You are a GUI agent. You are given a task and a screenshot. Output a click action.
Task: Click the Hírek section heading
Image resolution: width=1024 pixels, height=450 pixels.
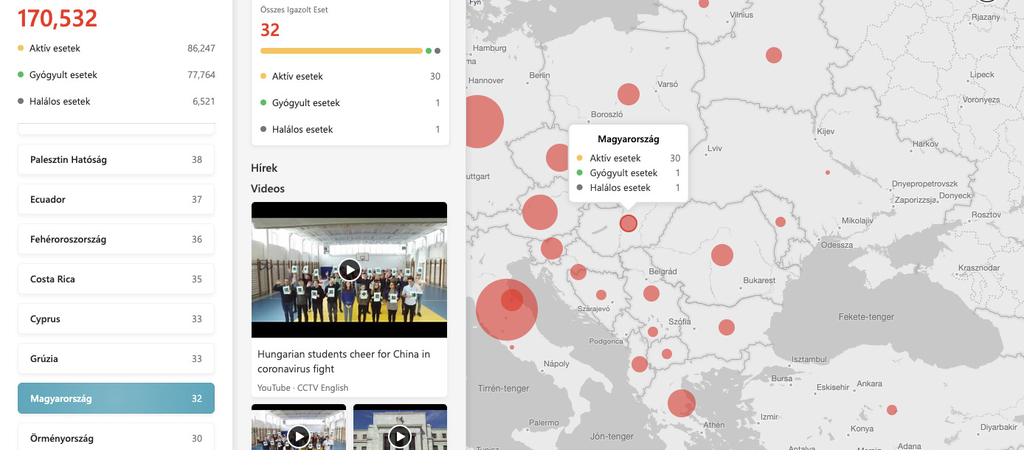coord(264,168)
